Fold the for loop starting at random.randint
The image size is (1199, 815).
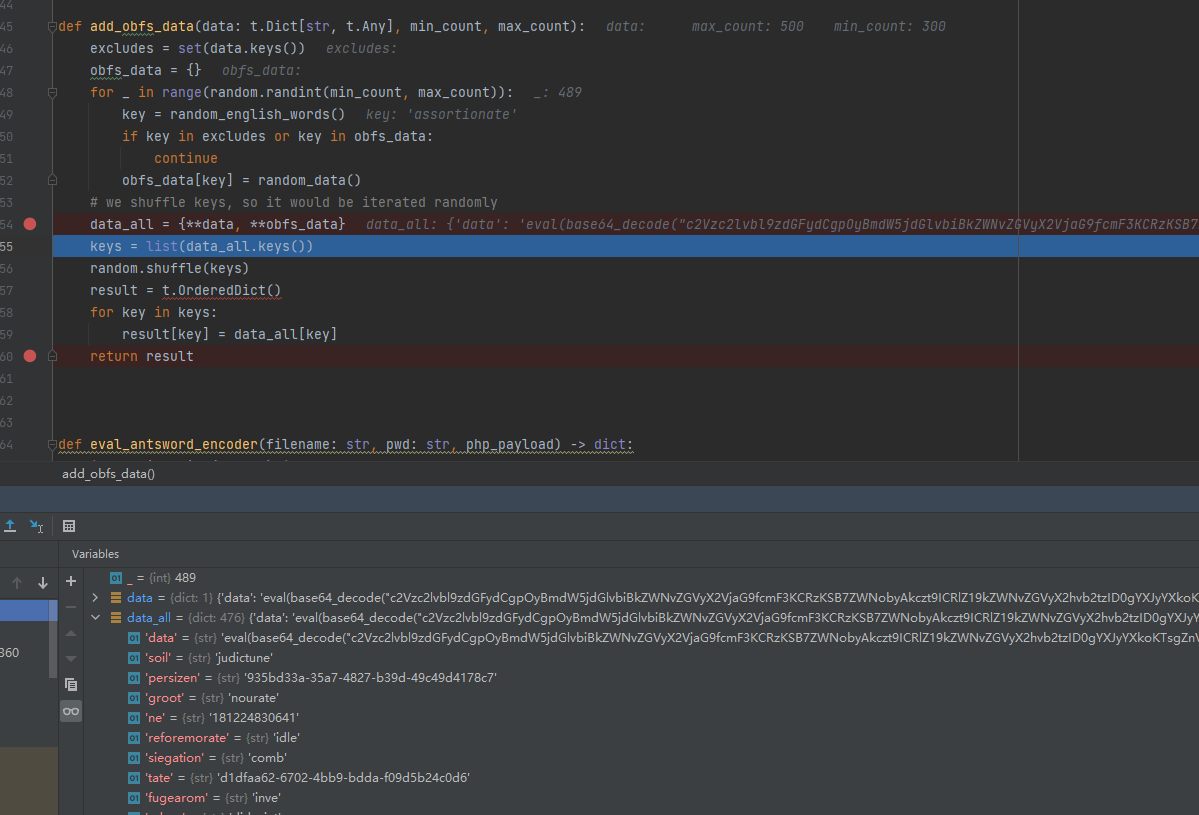click(52, 93)
